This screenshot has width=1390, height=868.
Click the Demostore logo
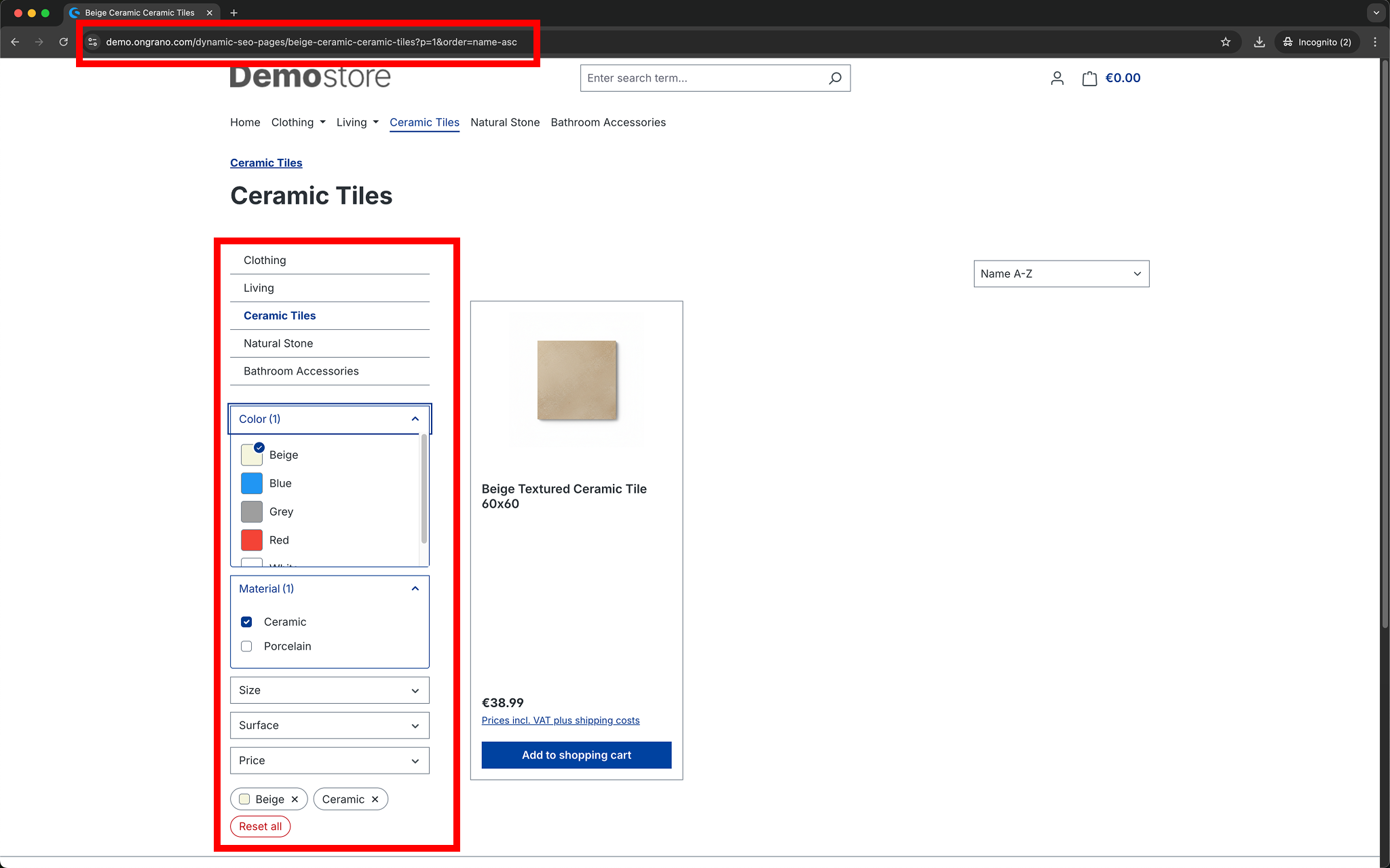click(x=310, y=76)
